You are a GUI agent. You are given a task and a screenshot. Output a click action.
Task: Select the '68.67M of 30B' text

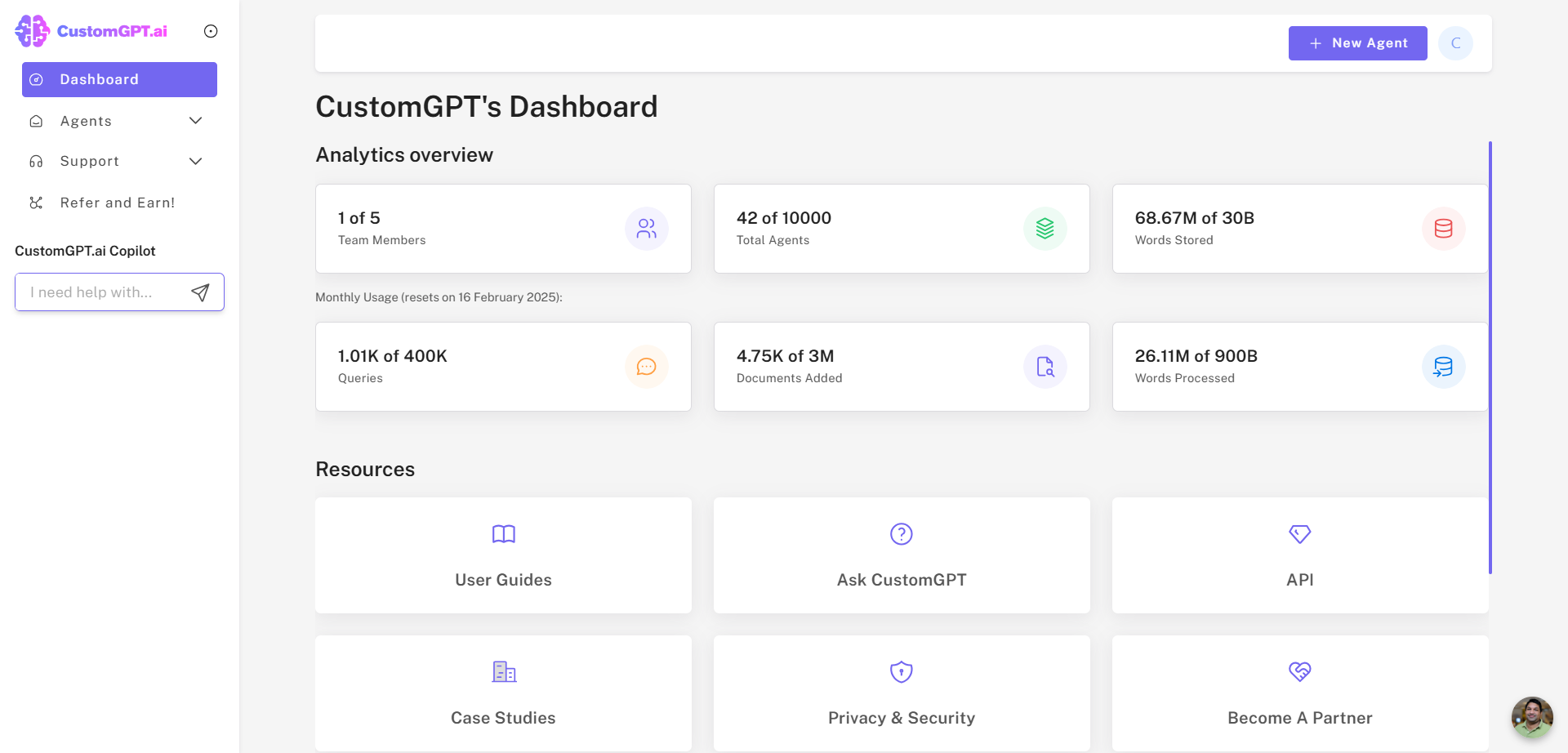(x=1195, y=218)
